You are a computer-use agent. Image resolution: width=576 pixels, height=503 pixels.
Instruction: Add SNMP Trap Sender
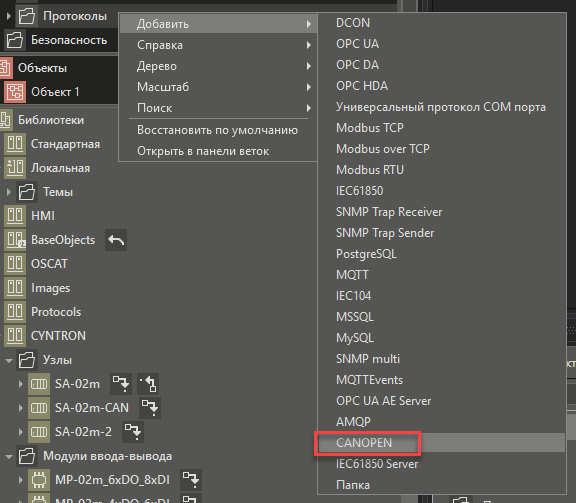click(x=442, y=233)
